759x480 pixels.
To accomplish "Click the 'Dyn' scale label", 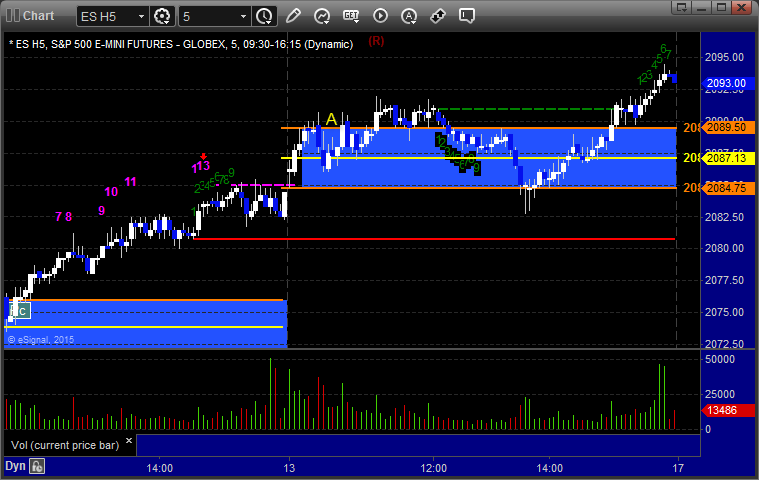I will tap(15, 466).
